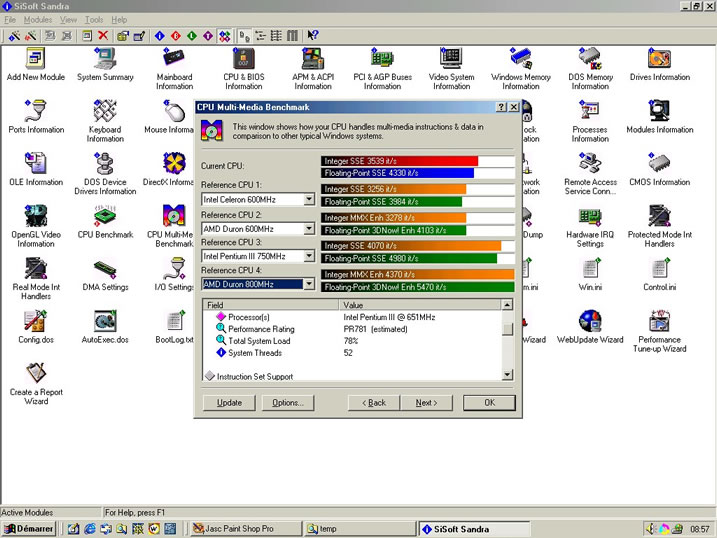The width and height of the screenshot is (717, 538).
Task: Open Processes Information module
Action: [x=590, y=122]
